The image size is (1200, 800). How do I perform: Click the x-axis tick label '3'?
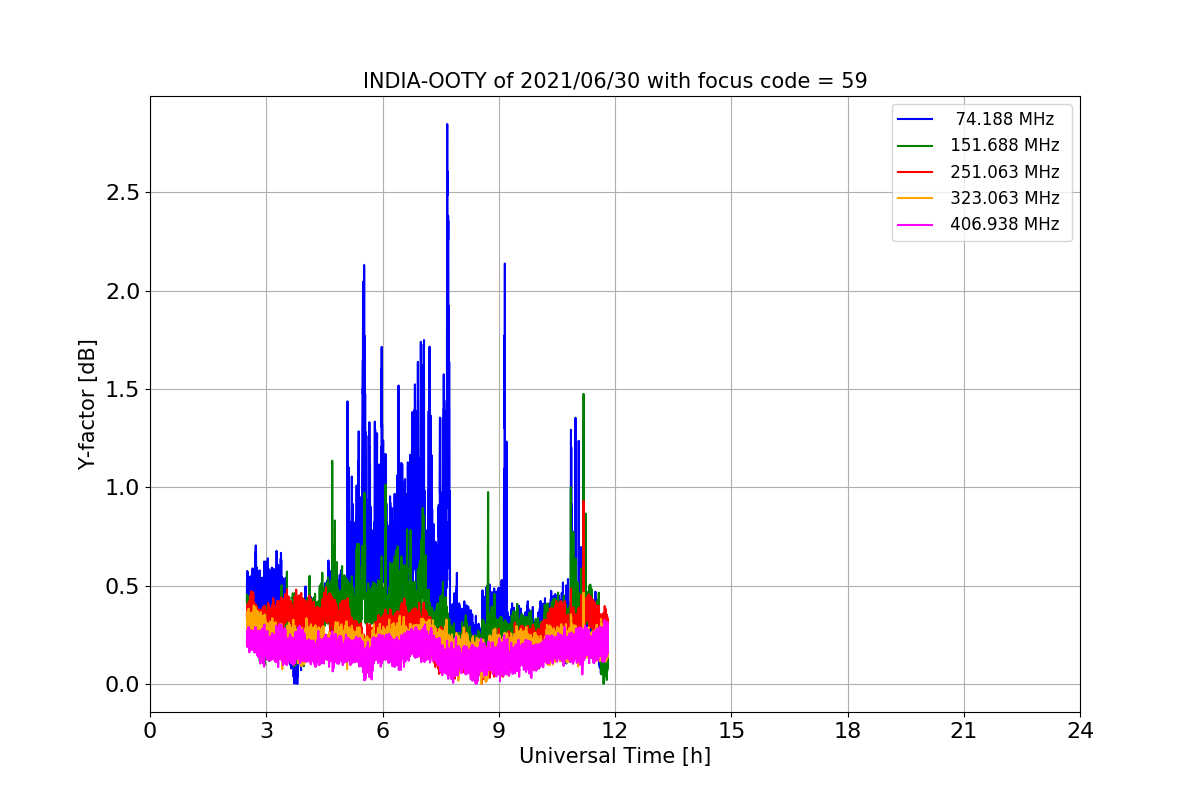(x=266, y=731)
